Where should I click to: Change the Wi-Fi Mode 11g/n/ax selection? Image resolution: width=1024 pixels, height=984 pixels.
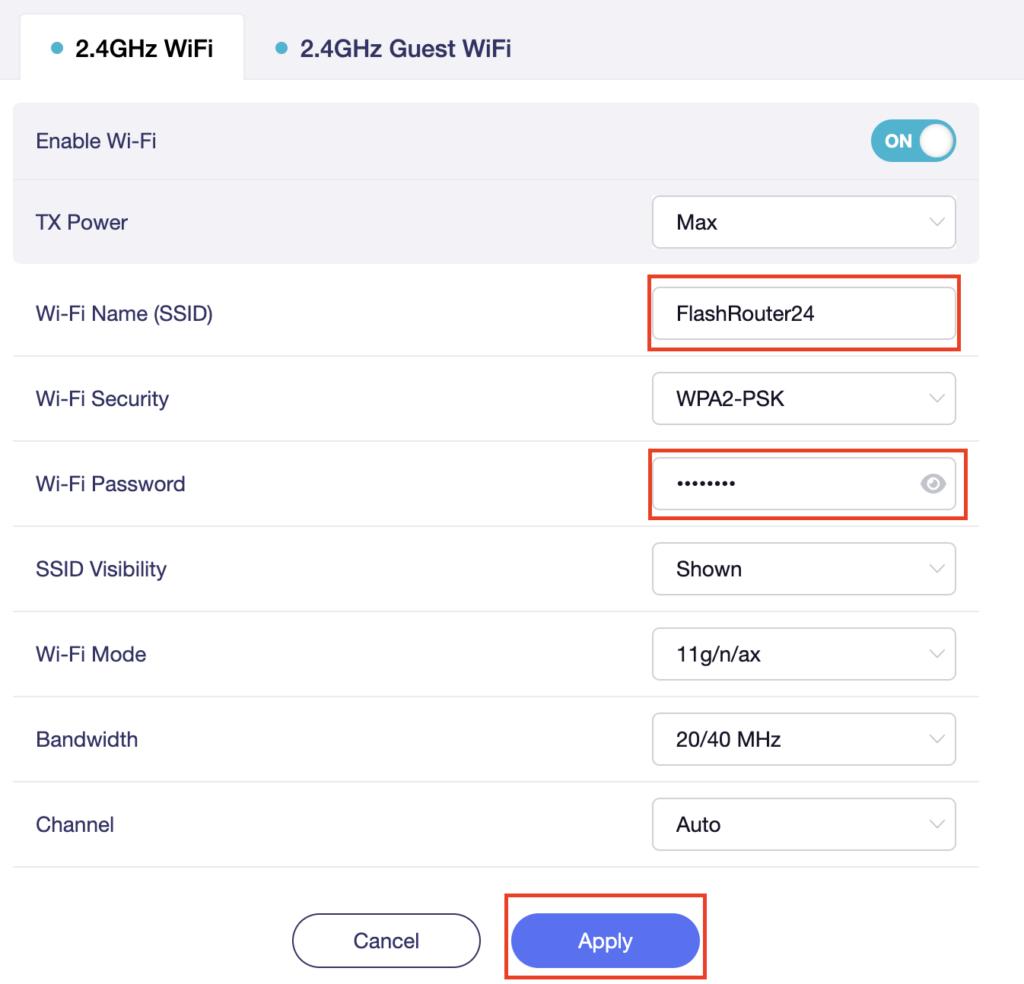[804, 654]
